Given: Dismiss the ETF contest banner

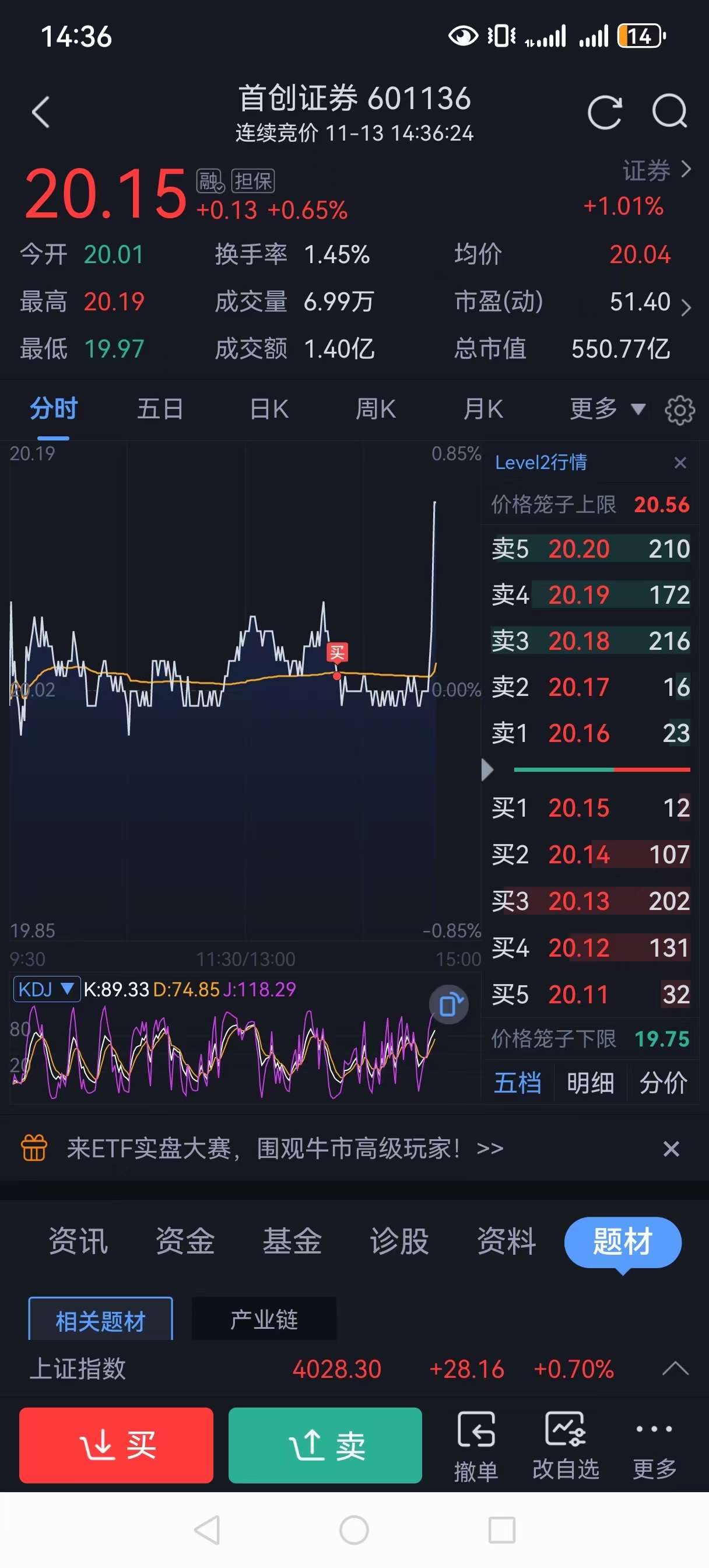Looking at the screenshot, I should [x=671, y=1149].
